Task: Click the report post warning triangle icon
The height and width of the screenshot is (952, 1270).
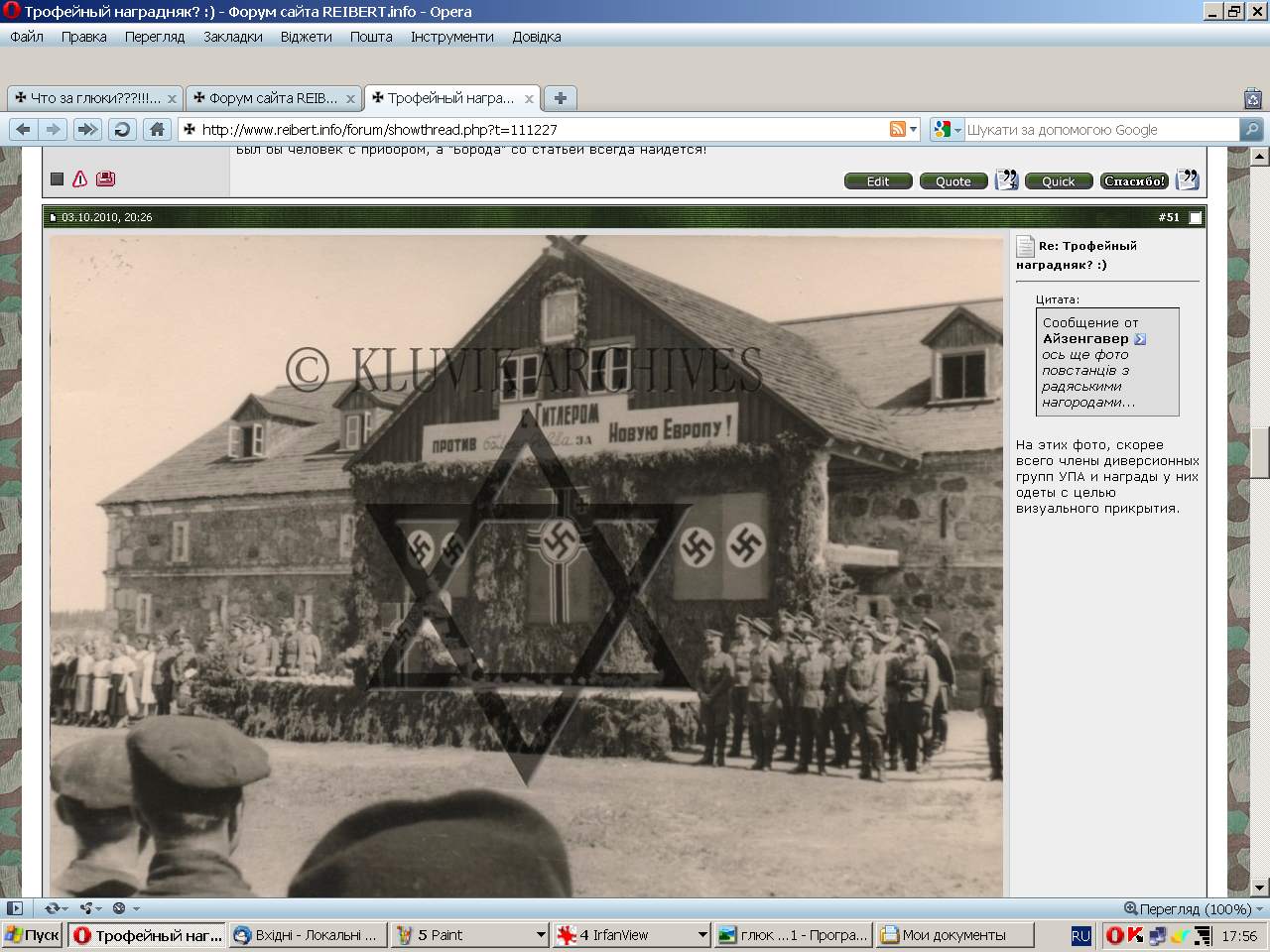Action: tap(80, 178)
